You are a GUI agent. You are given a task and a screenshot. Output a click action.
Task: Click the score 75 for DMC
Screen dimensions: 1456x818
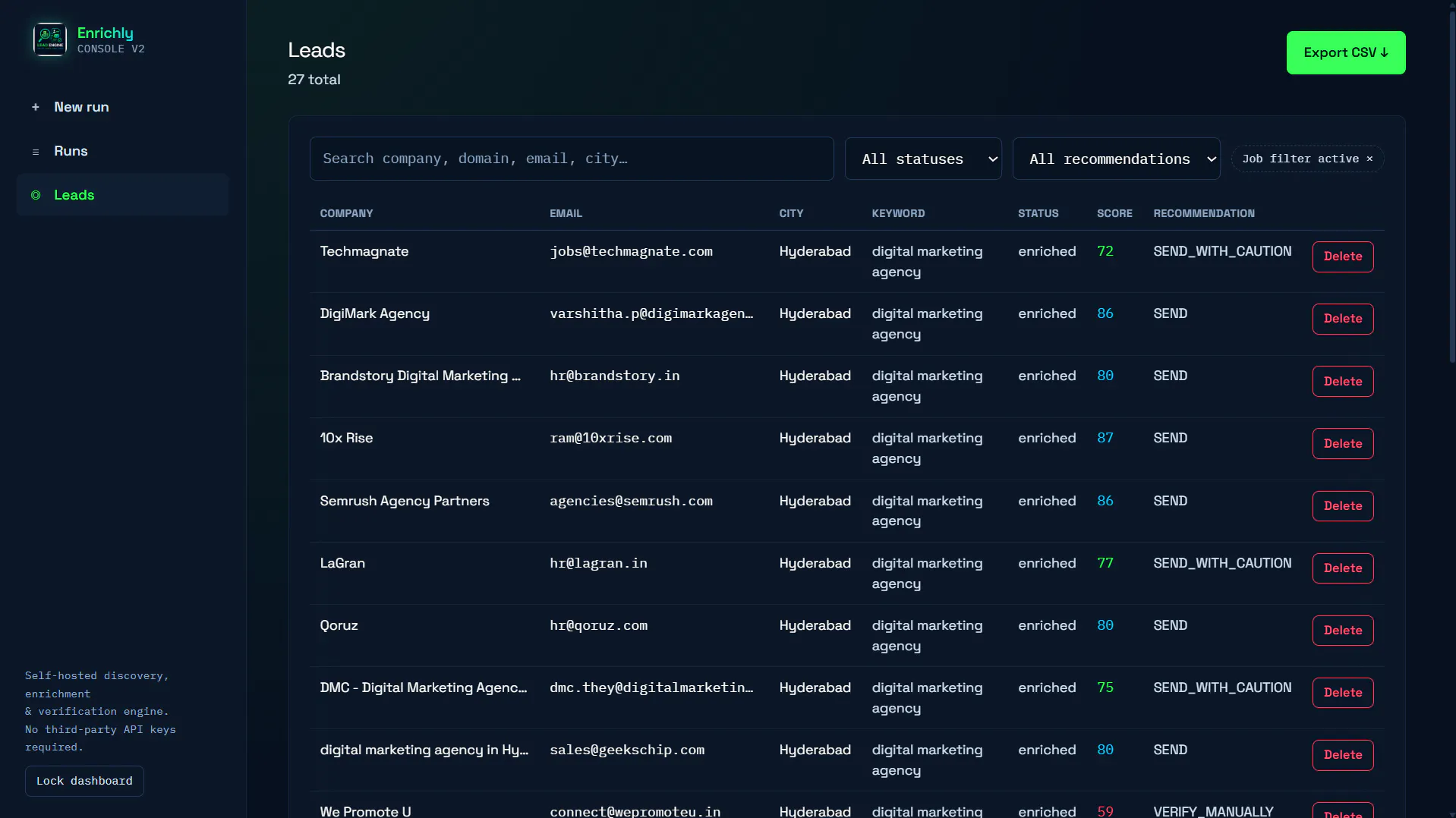1105,687
